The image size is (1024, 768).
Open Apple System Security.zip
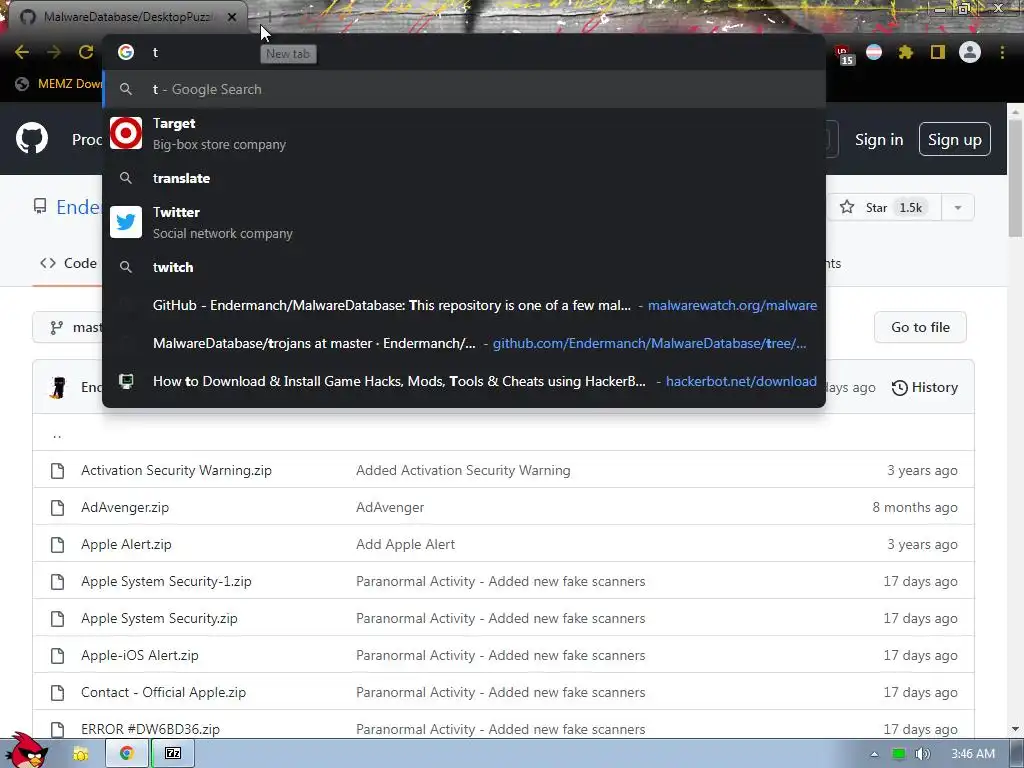pos(159,618)
